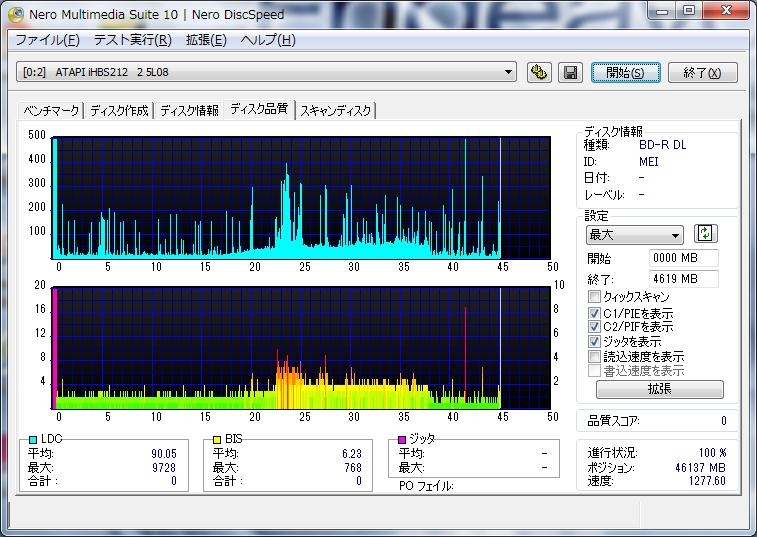This screenshot has height=537, width=757.
Task: Click the 拡張 button in settings
Action: (x=659, y=389)
